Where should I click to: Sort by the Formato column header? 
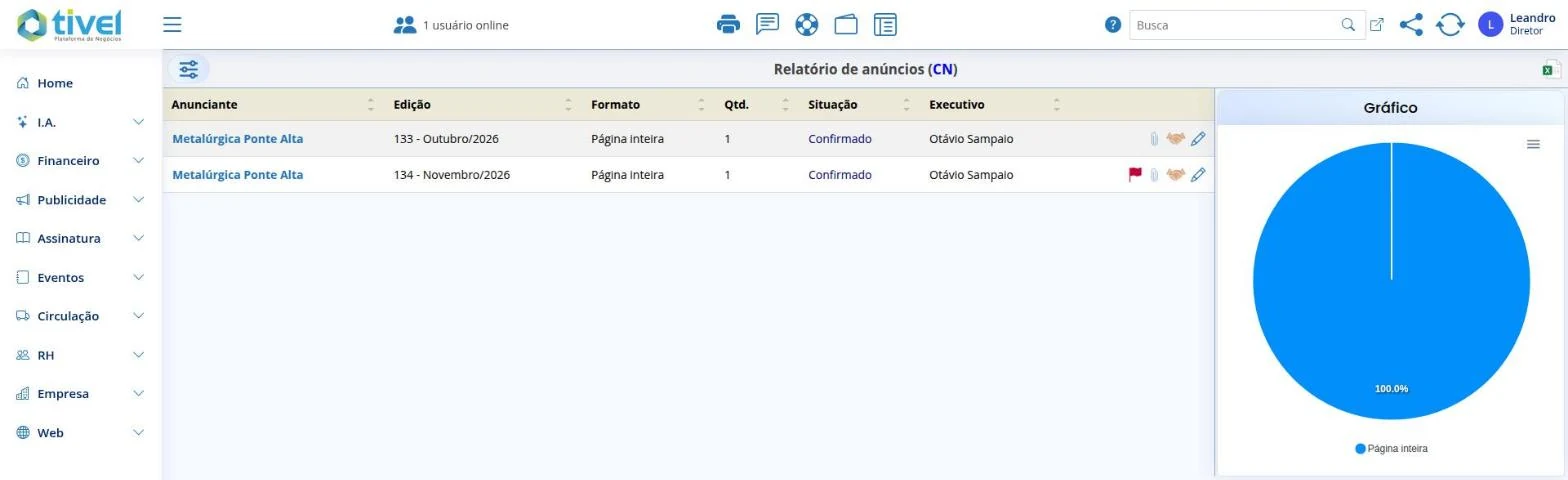tap(648, 104)
